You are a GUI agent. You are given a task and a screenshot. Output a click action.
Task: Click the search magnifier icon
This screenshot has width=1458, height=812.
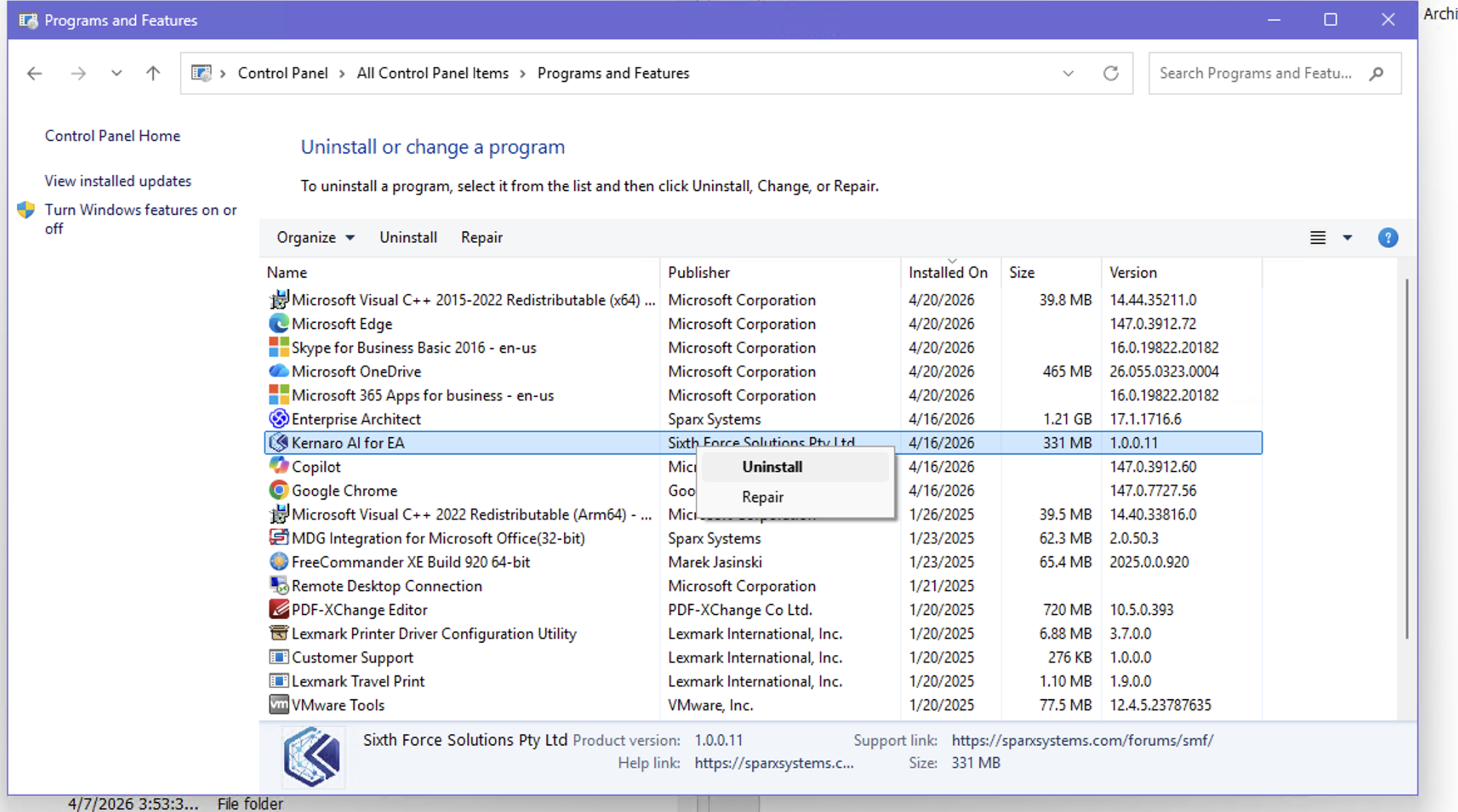1376,73
